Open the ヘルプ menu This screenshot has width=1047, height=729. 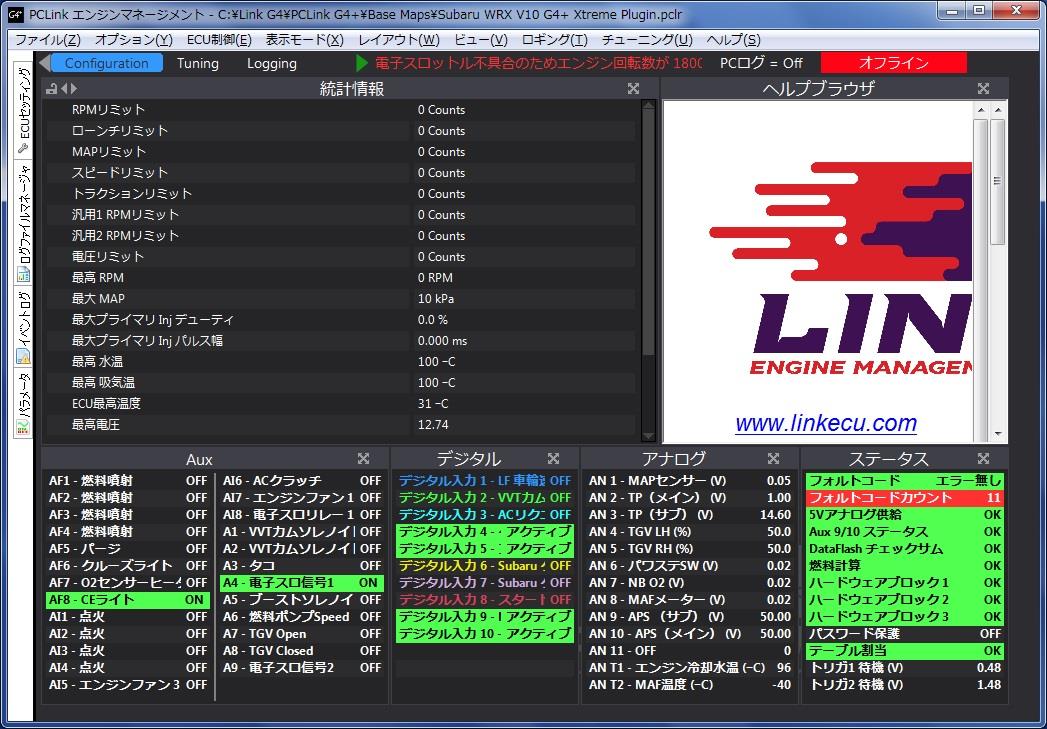733,40
